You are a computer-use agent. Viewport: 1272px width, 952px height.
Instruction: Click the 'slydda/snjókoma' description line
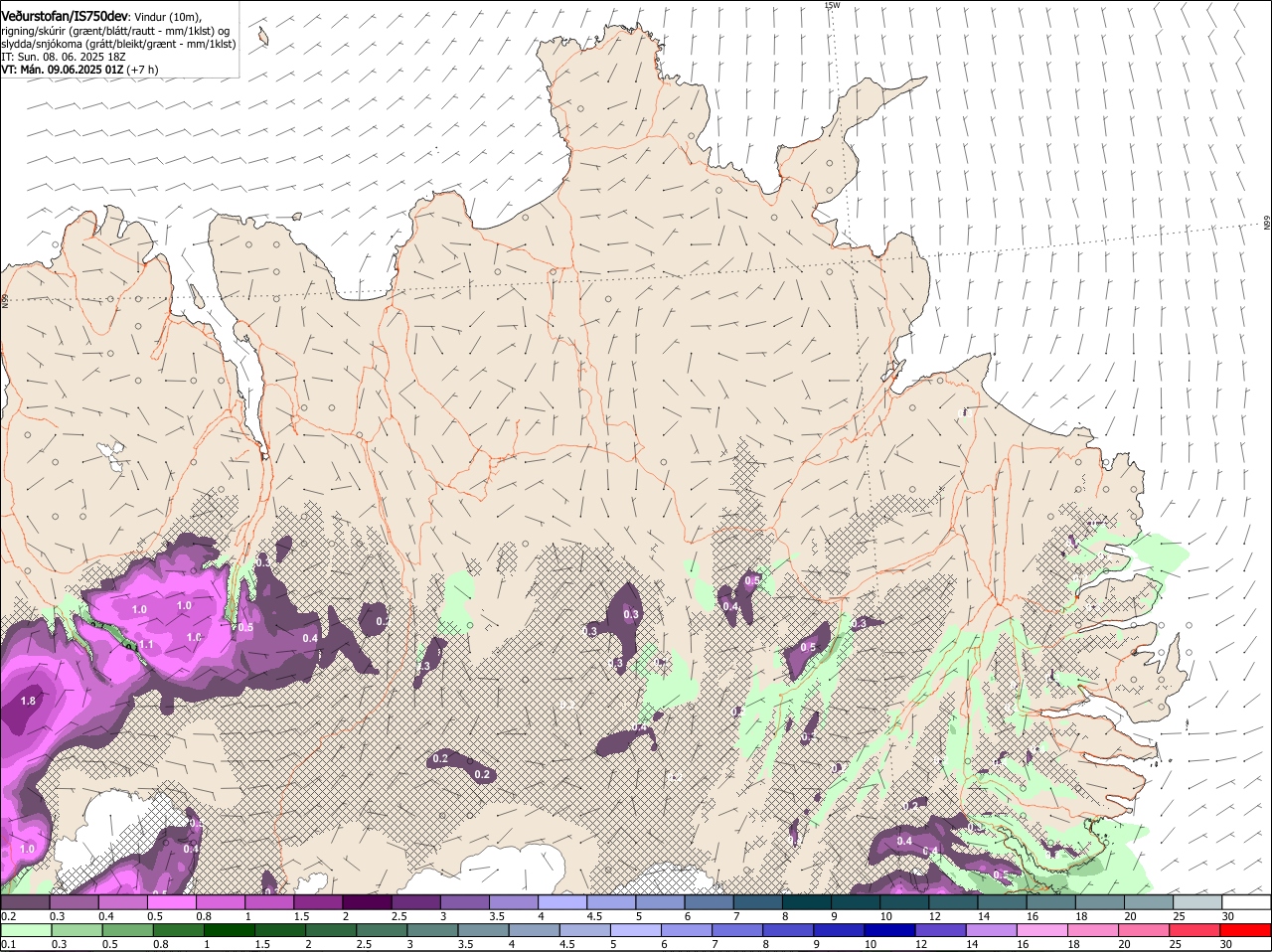[x=118, y=44]
